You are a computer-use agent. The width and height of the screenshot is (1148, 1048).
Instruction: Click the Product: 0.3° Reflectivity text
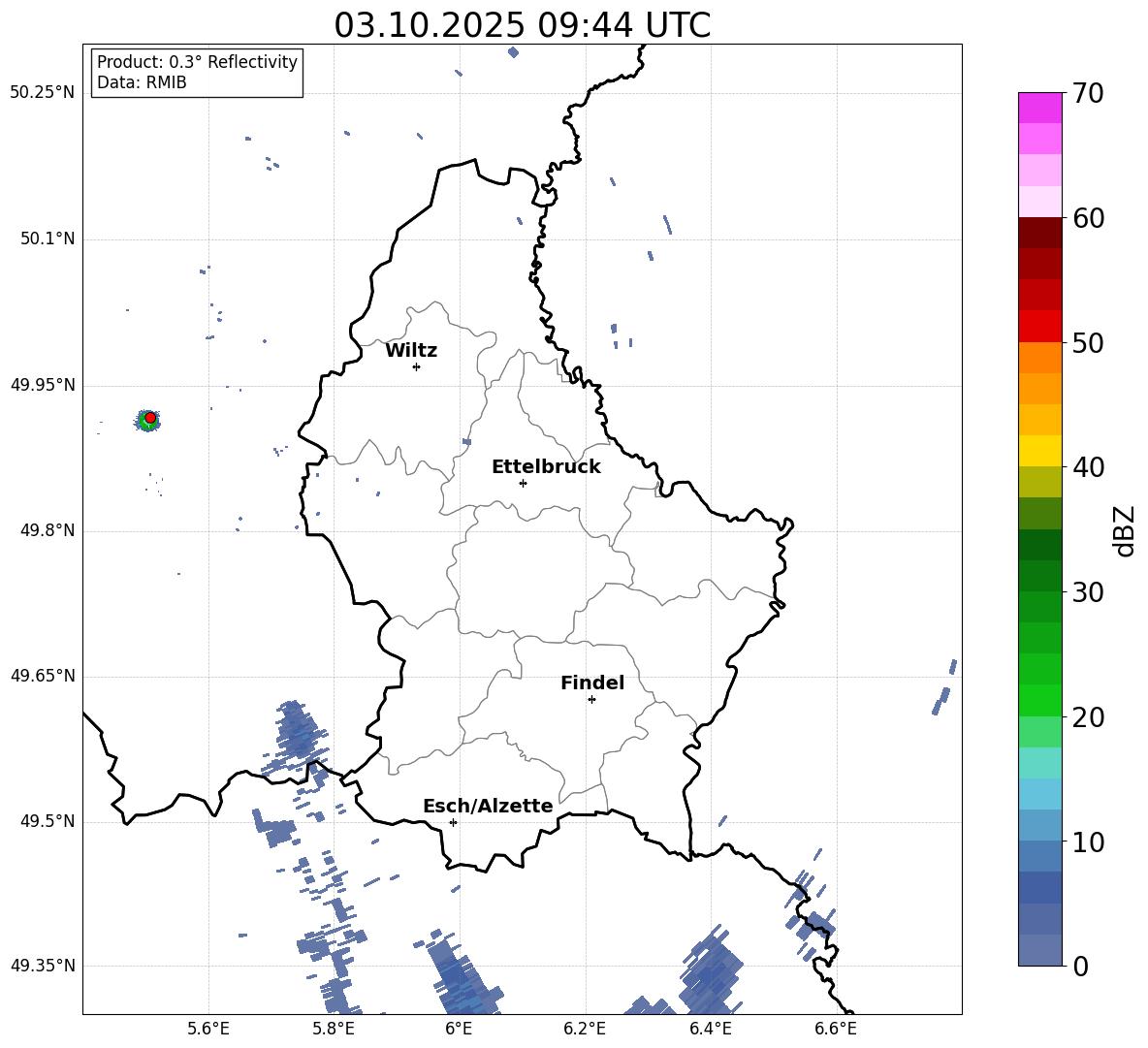tap(197, 62)
